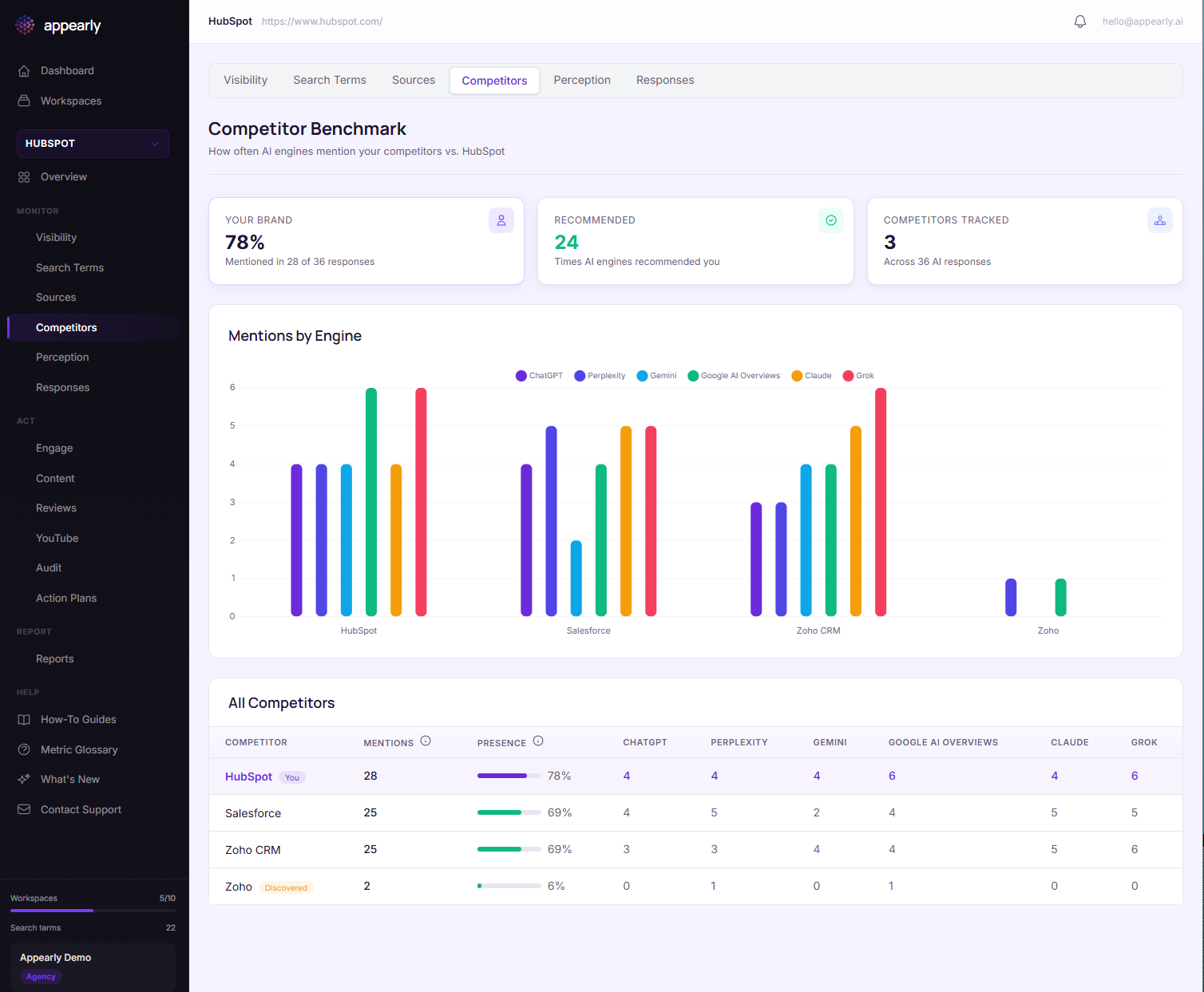Screen dimensions: 1204x992
Task: Toggle Google AI Overviews legend item
Action: pos(734,376)
